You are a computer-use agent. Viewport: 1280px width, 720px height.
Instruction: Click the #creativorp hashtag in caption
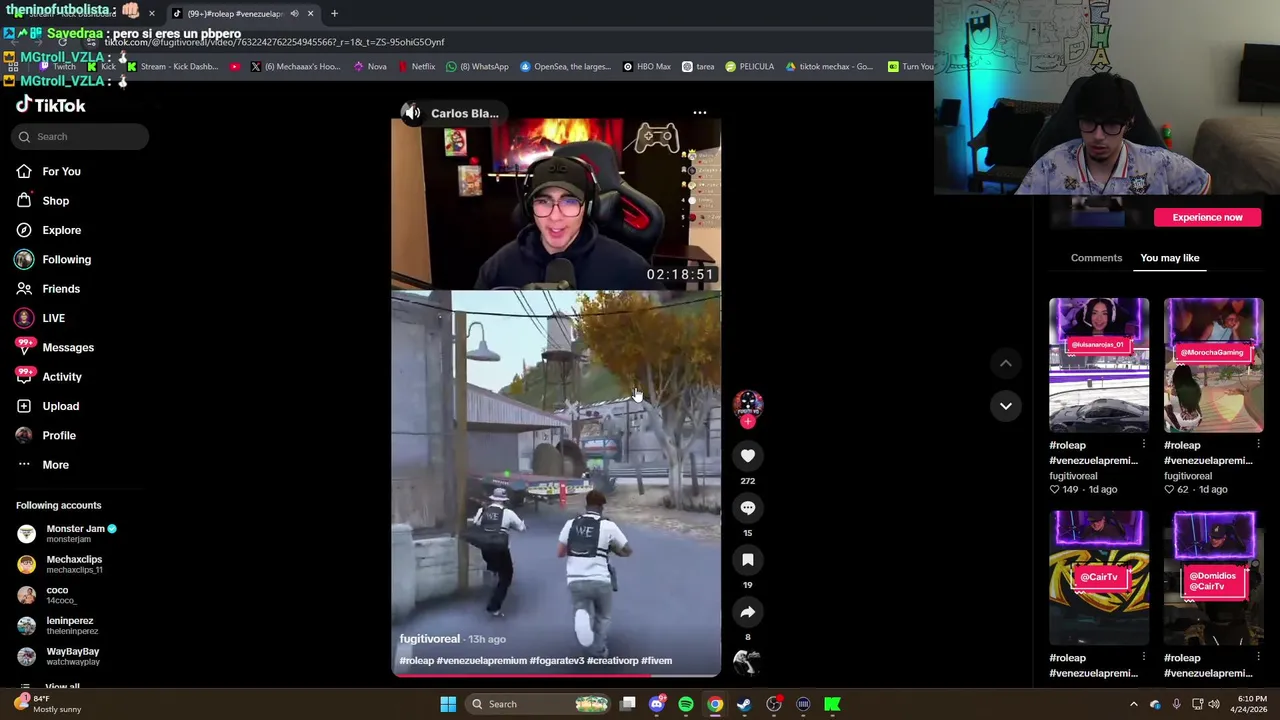click(x=612, y=661)
